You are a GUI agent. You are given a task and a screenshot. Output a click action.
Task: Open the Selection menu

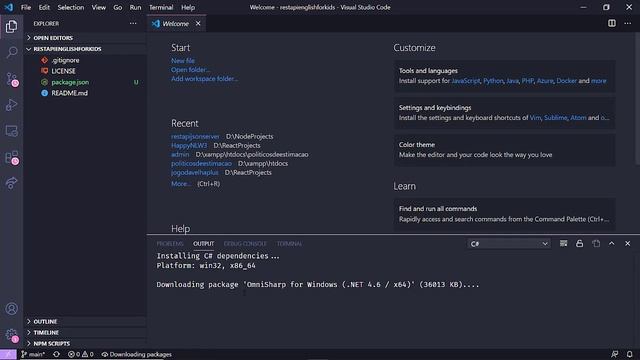click(x=71, y=7)
